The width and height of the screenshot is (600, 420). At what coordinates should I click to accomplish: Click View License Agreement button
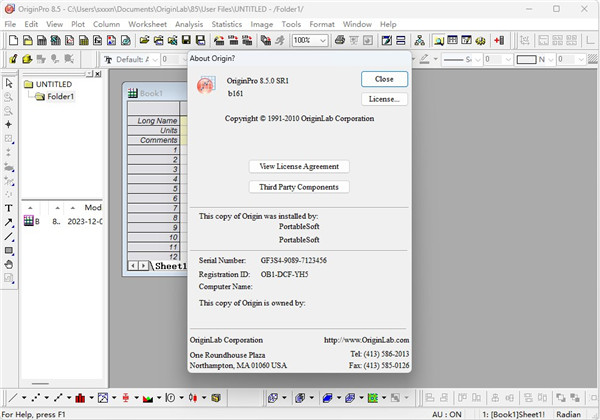298,166
